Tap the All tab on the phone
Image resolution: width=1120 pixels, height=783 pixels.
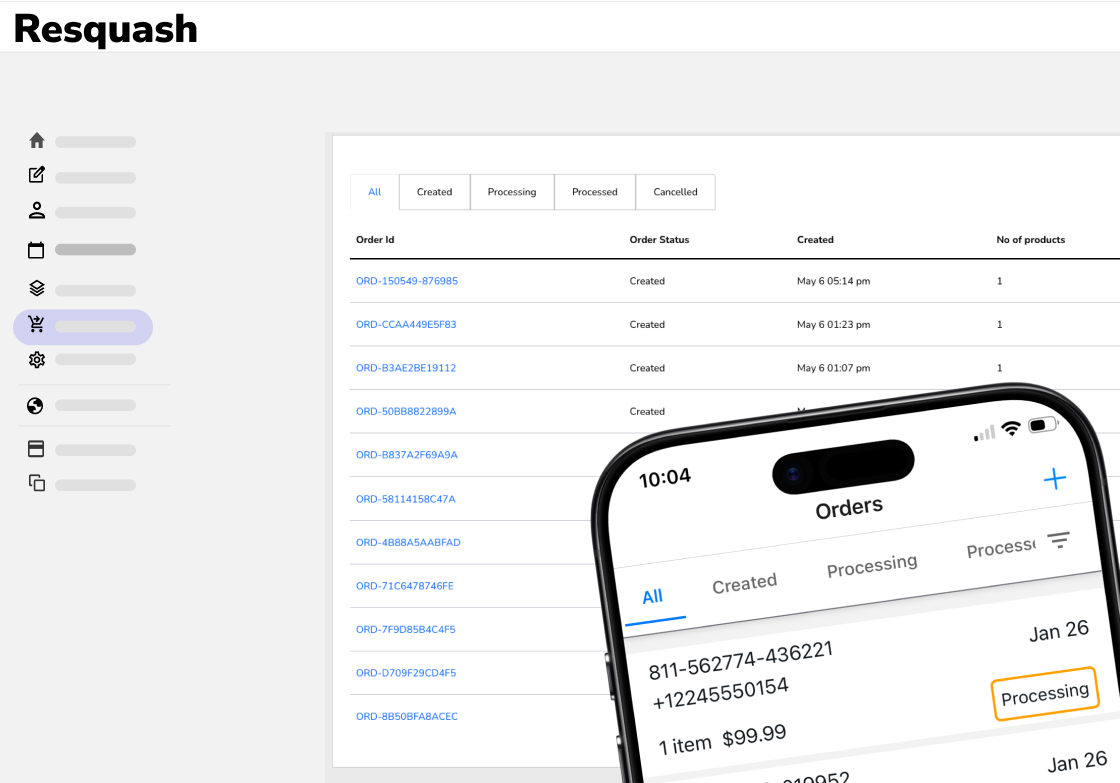tap(652, 597)
